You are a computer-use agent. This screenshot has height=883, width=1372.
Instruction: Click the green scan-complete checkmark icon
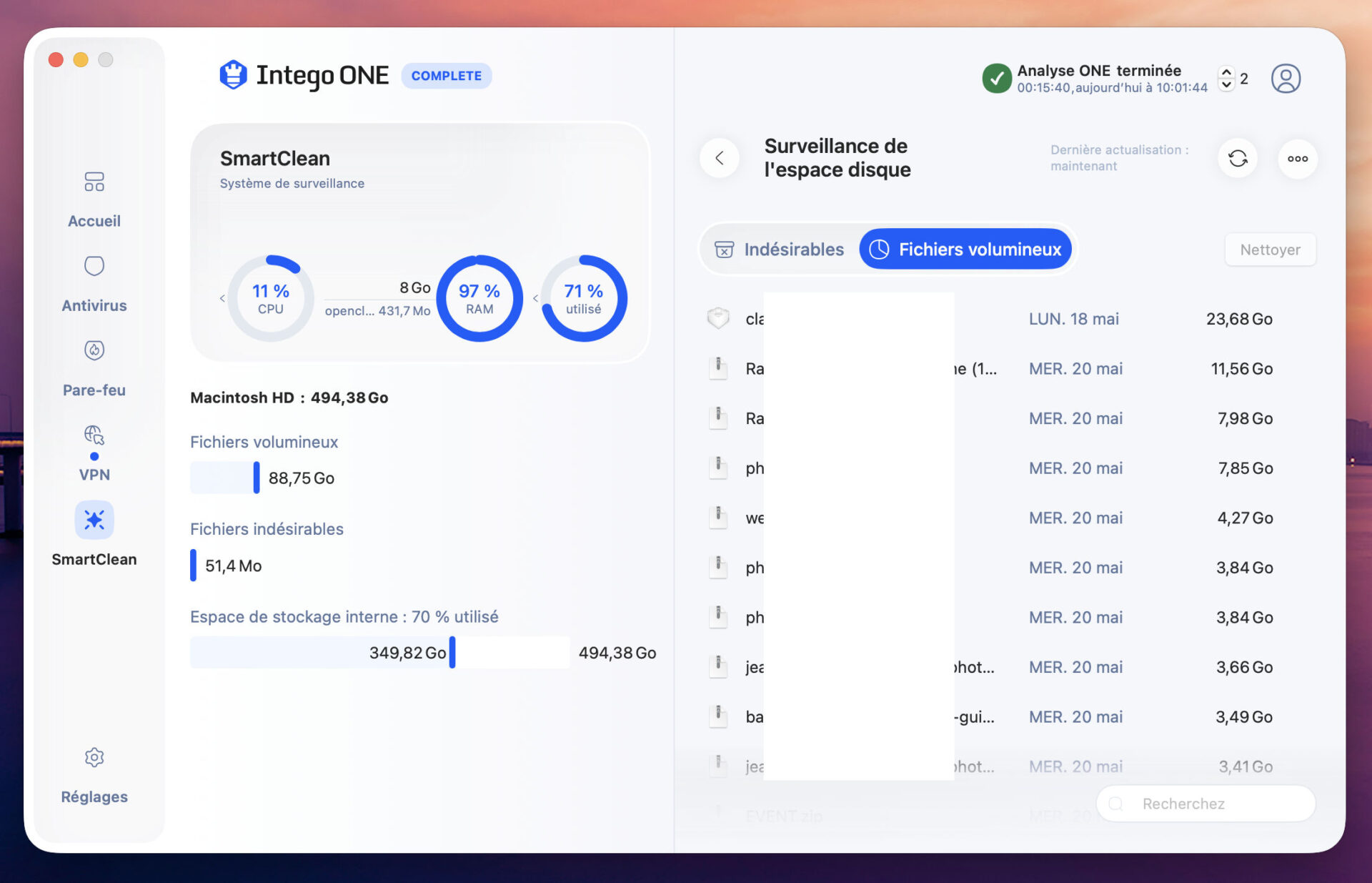[997, 79]
